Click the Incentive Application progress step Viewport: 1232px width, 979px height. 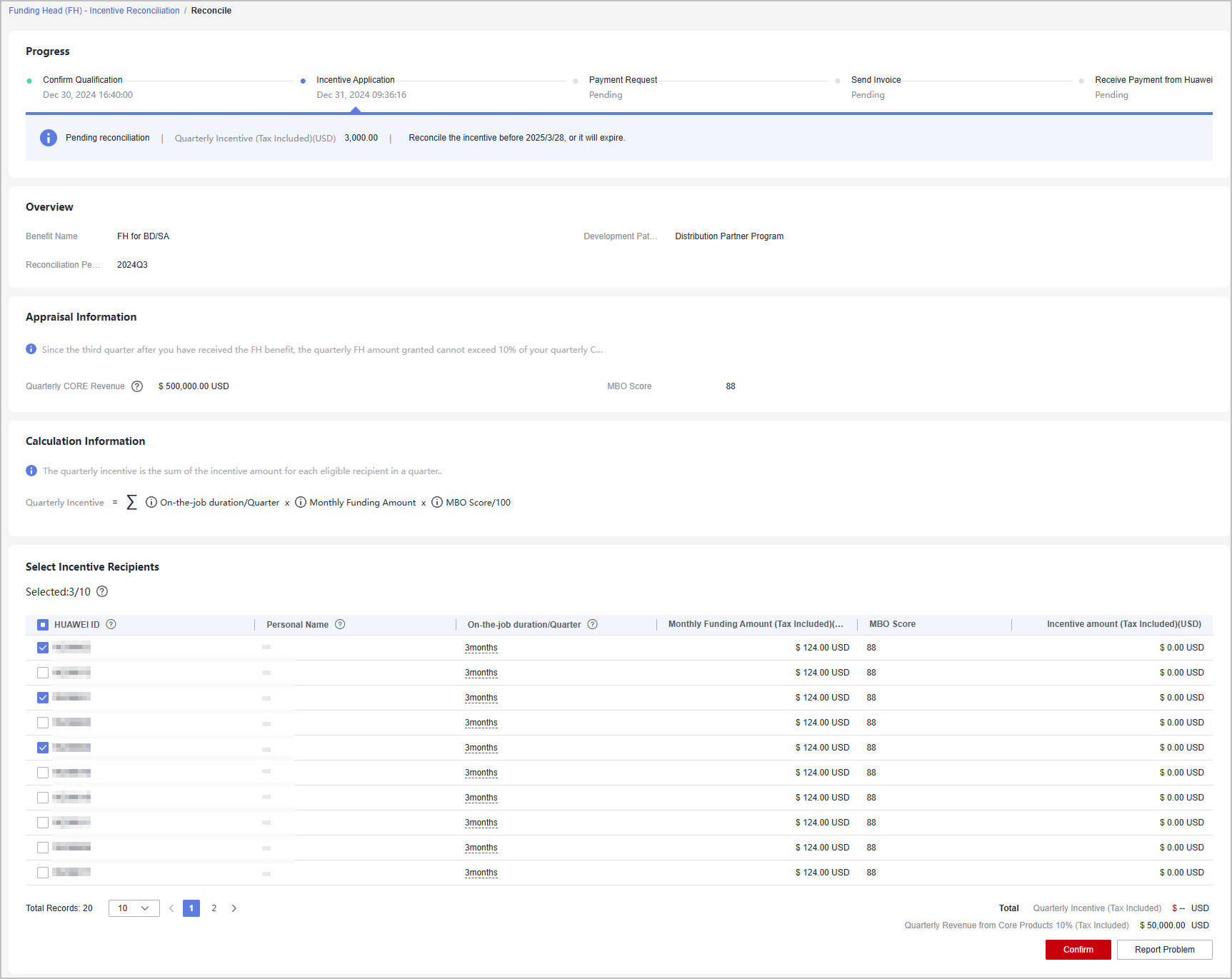coord(355,80)
